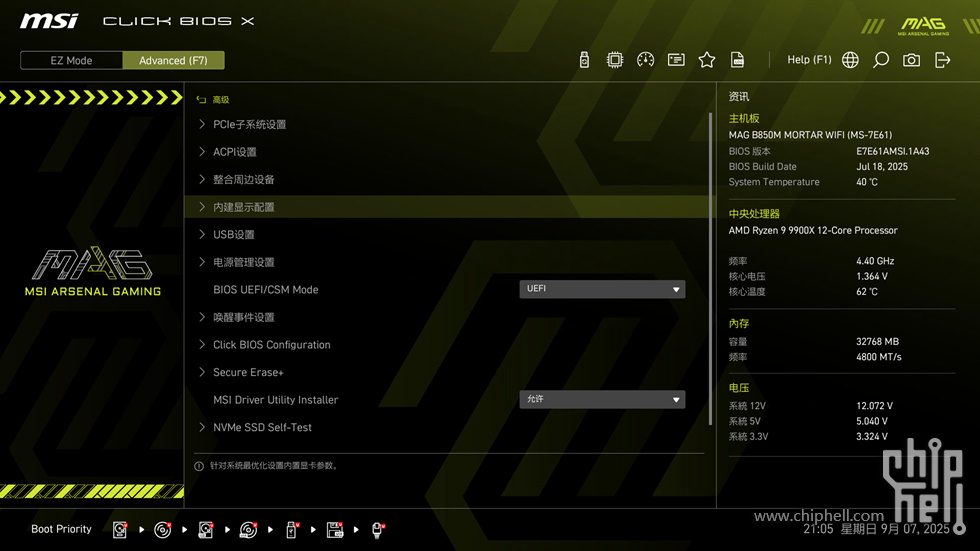Open MSI Driver Utility Installer dropdown showing 允许
This screenshot has height=551, width=980.
click(602, 399)
